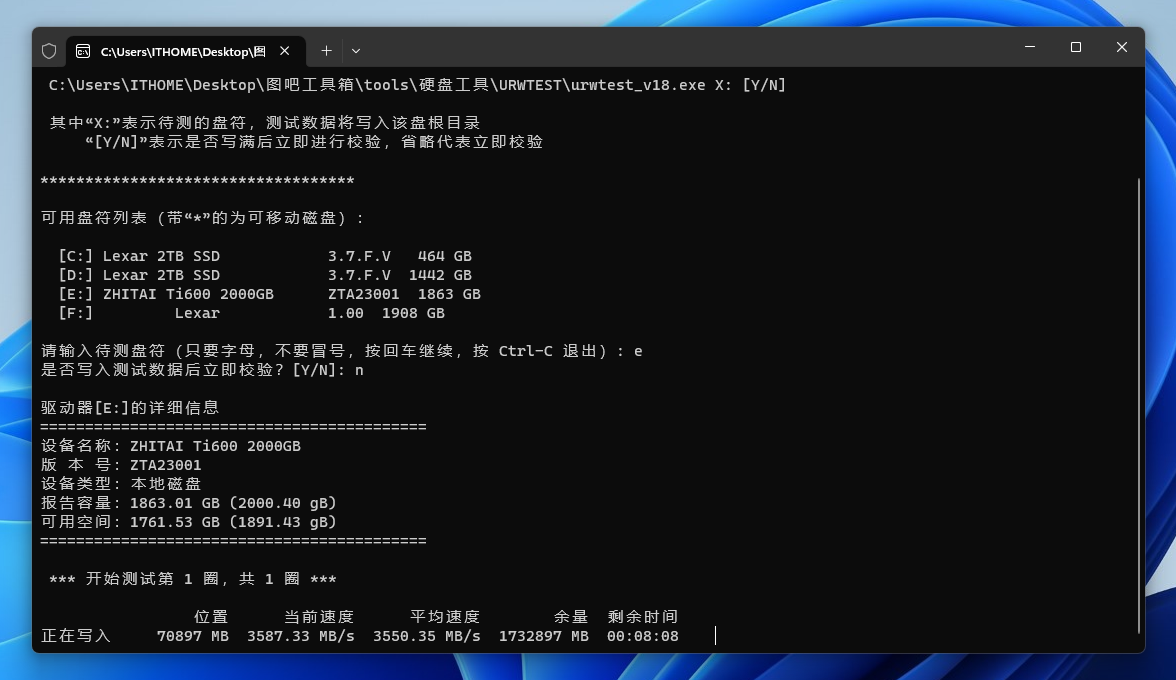Click the administrator shield icon in title bar
The image size is (1176, 680).
click(49, 50)
